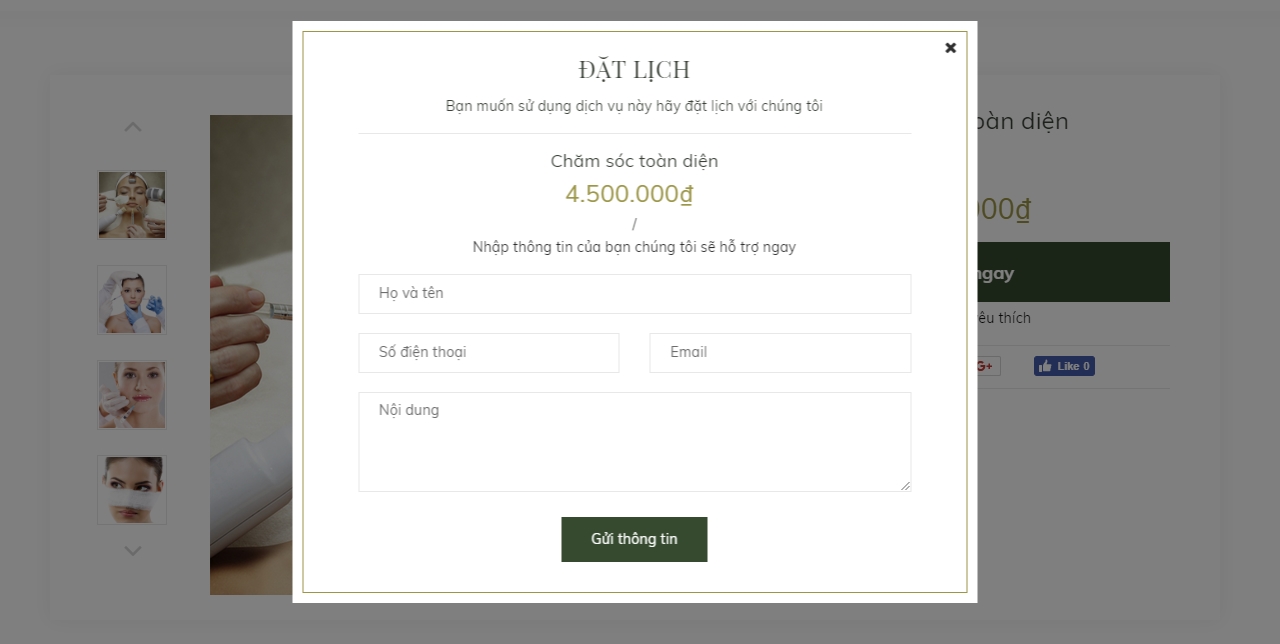Click the yêu thích wishlist link

pos(1003,318)
